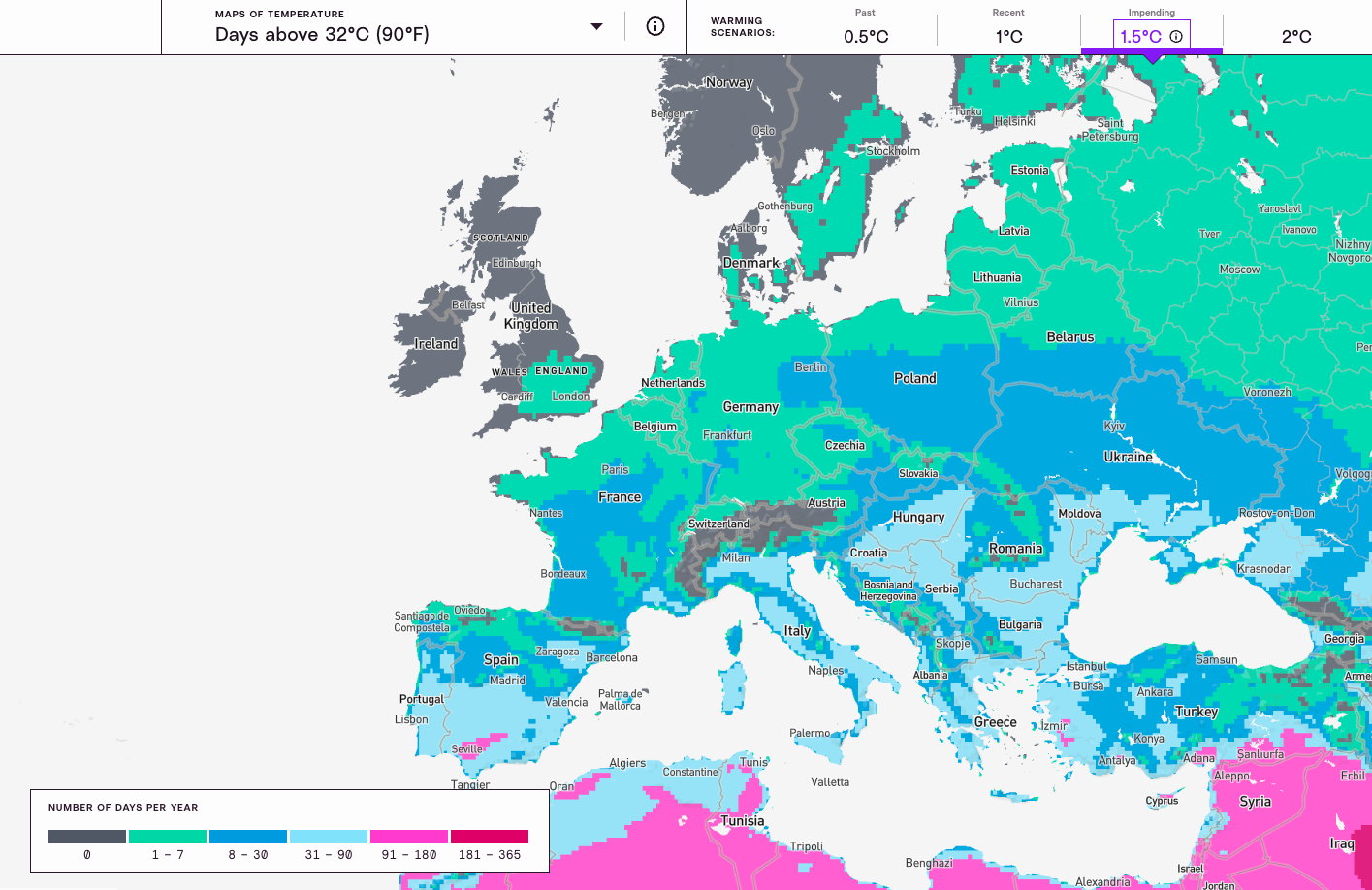Click the Poland label on the map
The image size is (1372, 890).
(914, 378)
